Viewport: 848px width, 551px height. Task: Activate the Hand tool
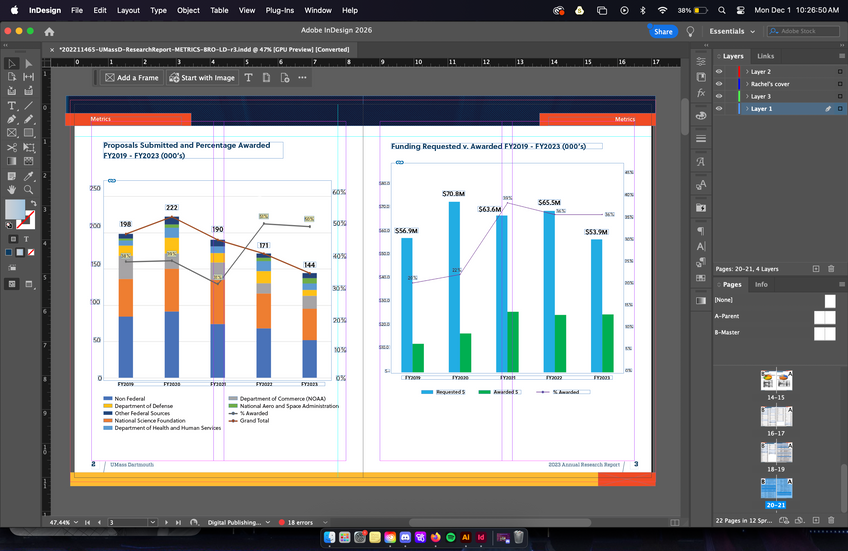click(x=12, y=189)
